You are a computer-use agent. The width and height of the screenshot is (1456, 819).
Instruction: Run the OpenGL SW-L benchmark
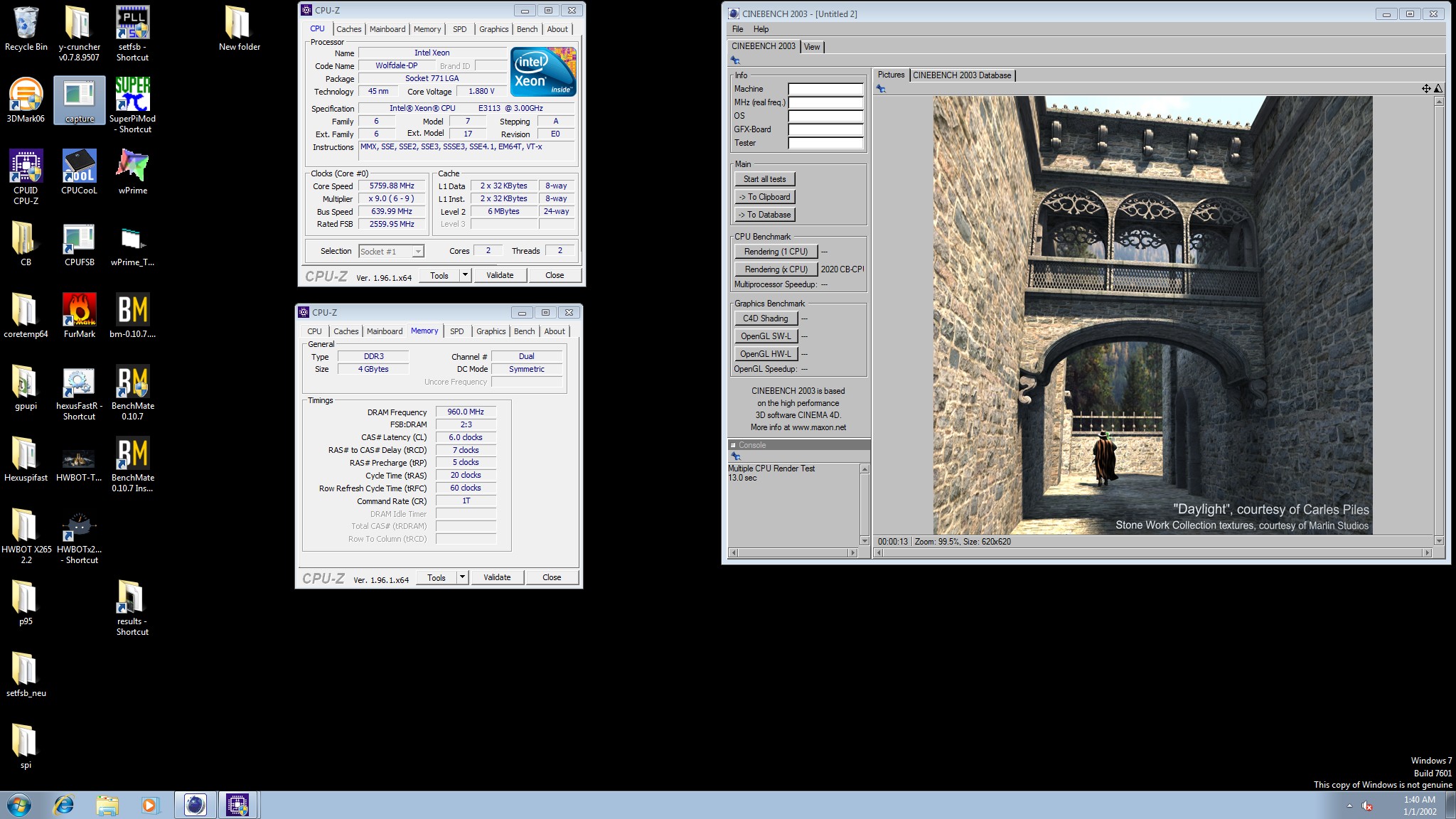(x=766, y=336)
